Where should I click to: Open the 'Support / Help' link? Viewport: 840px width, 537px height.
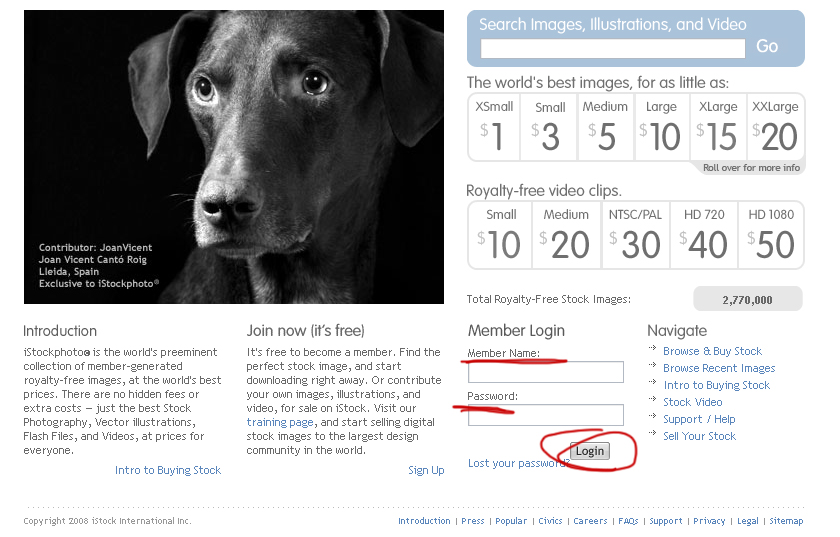tap(699, 419)
